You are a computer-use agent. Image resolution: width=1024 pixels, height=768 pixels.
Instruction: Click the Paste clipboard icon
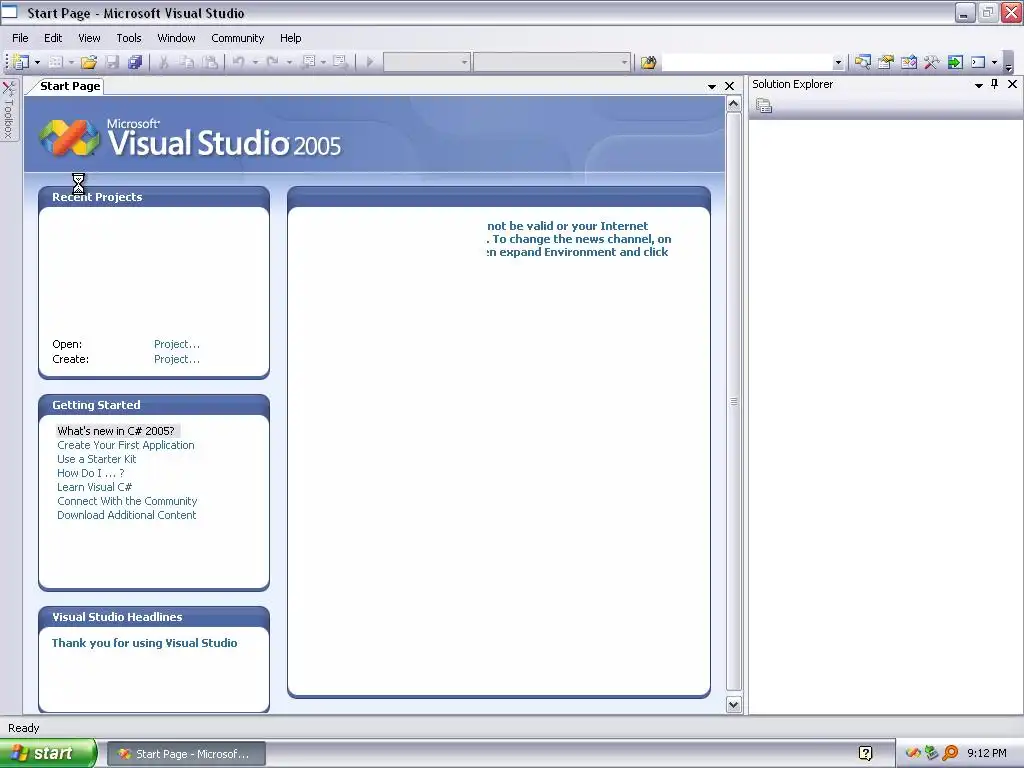pos(210,62)
